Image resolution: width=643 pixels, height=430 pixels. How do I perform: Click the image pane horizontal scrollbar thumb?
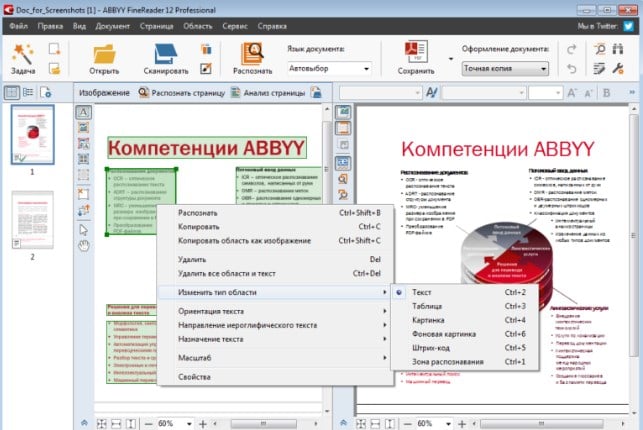[263, 423]
